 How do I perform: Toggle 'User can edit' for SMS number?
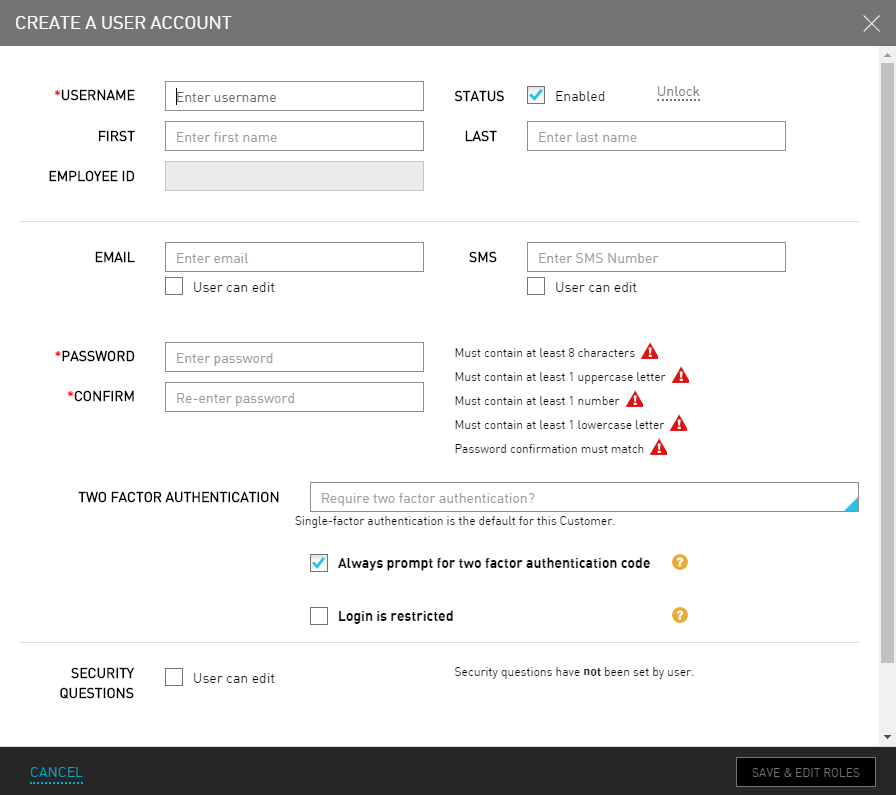pos(535,286)
